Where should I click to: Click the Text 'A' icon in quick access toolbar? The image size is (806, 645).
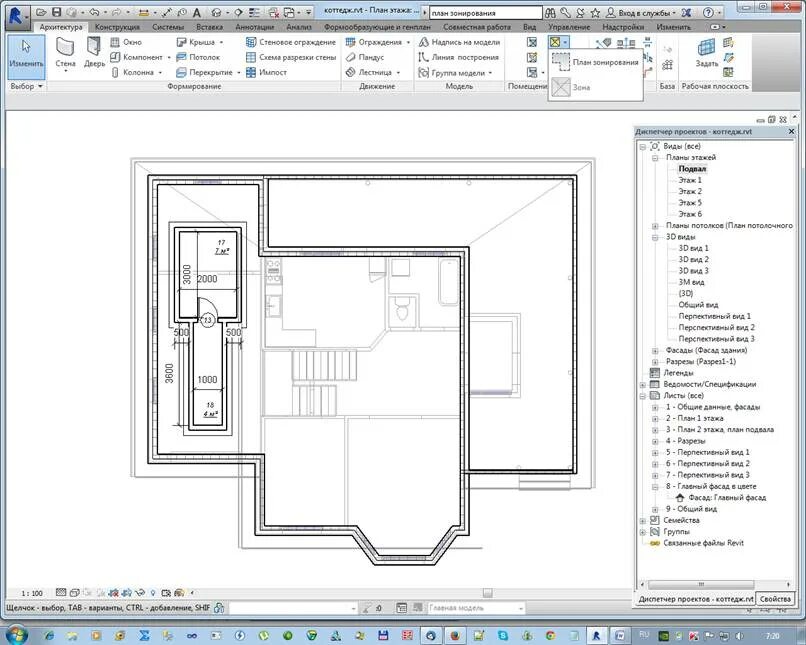click(x=197, y=12)
